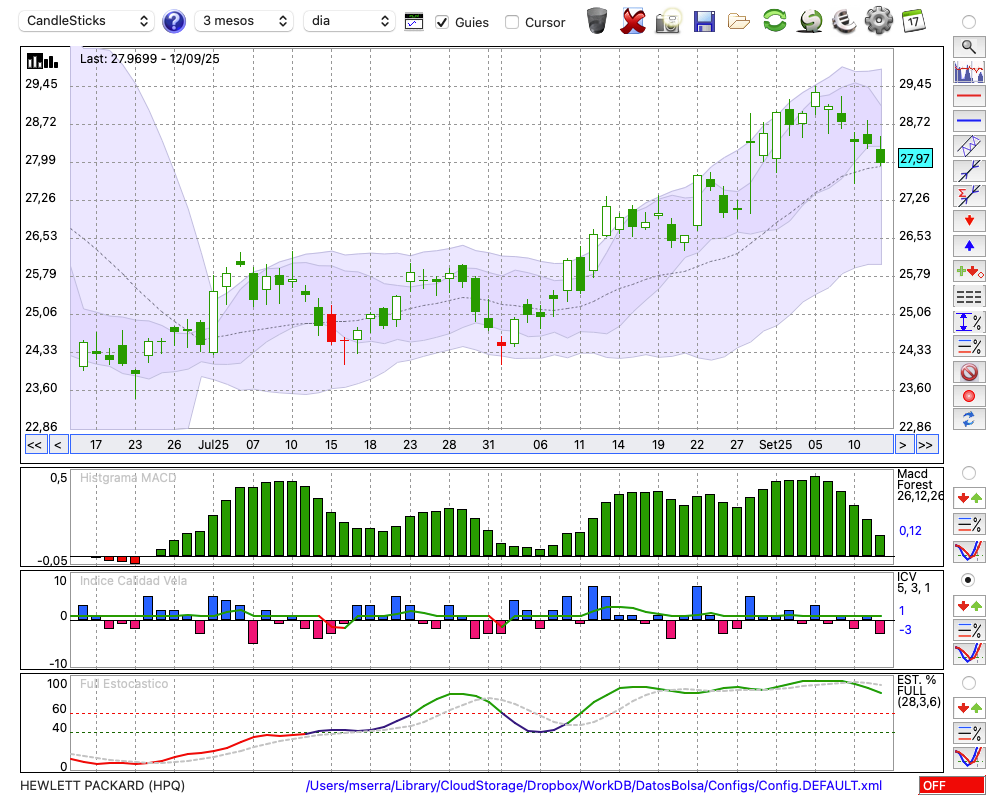Click the green dollar sign icon

810,20
